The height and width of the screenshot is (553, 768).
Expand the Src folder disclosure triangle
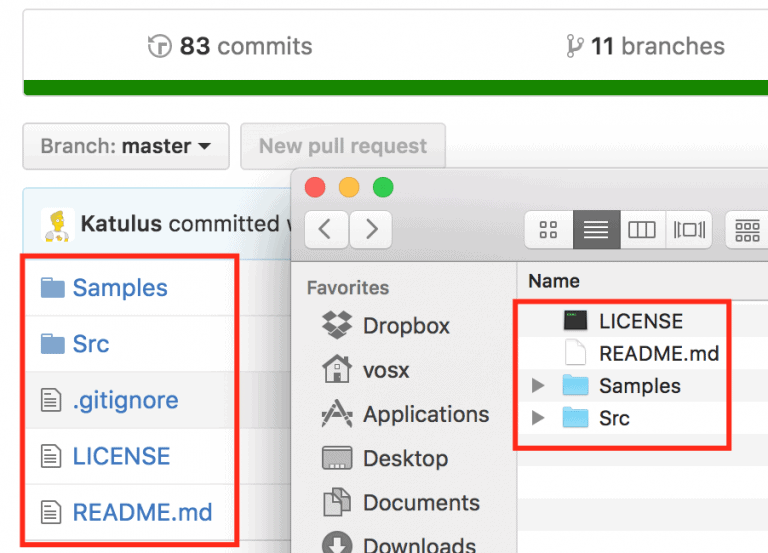(538, 418)
